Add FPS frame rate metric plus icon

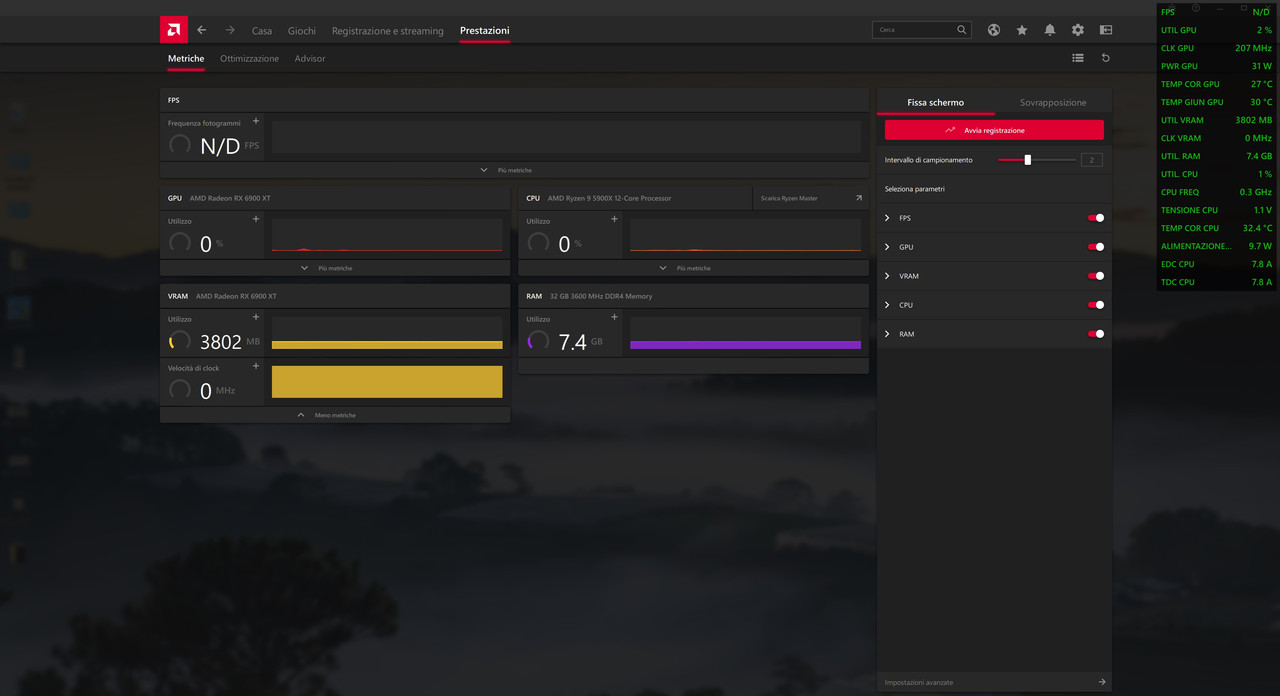256,121
